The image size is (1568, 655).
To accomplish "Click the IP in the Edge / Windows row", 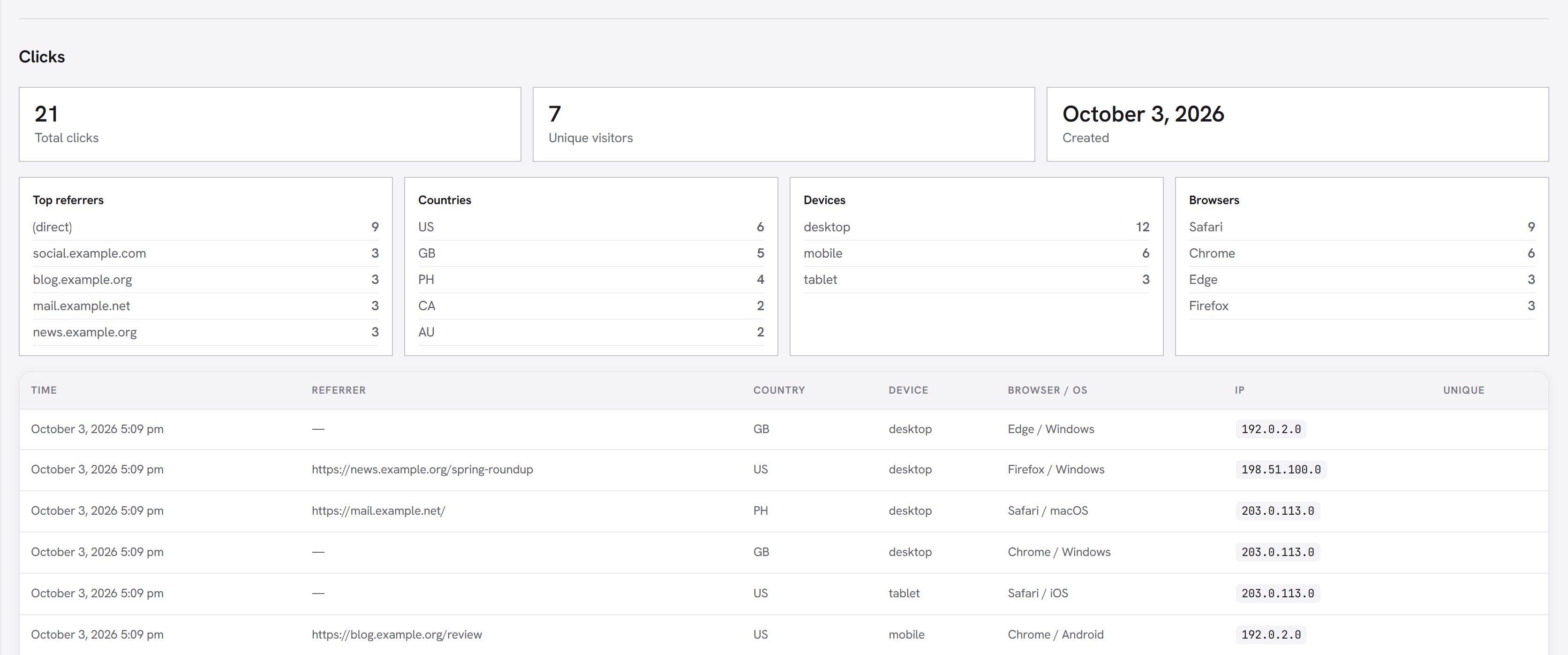I will pyautogui.click(x=1271, y=429).
